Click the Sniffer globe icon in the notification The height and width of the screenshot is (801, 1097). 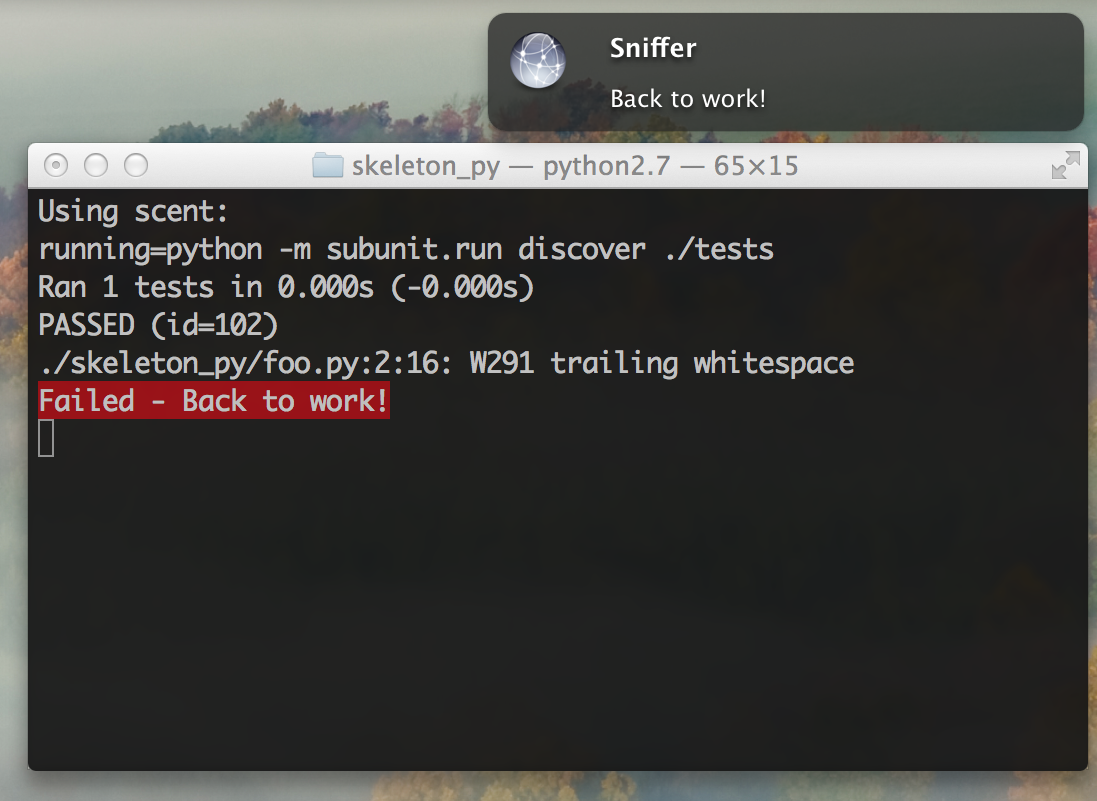tap(538, 60)
